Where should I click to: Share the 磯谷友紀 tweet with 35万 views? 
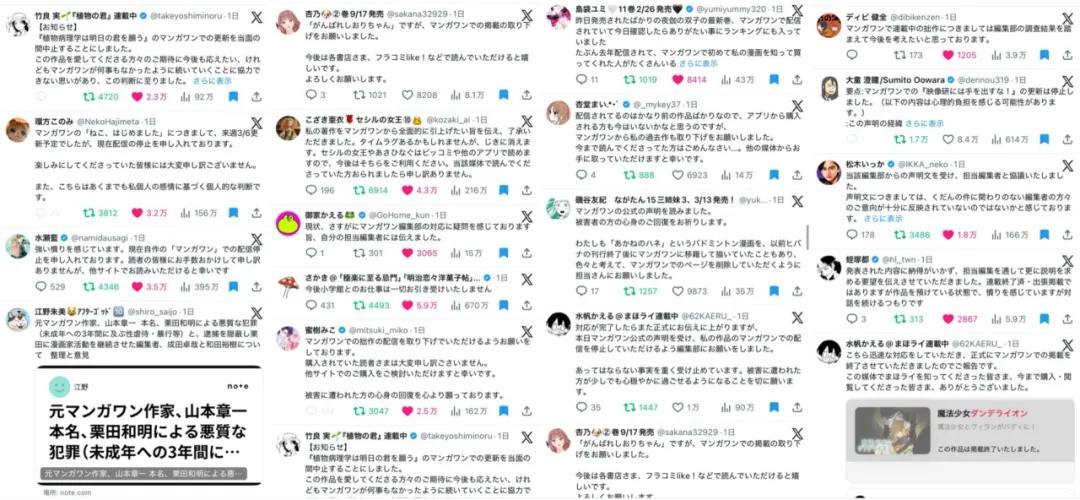pyautogui.click(x=797, y=291)
